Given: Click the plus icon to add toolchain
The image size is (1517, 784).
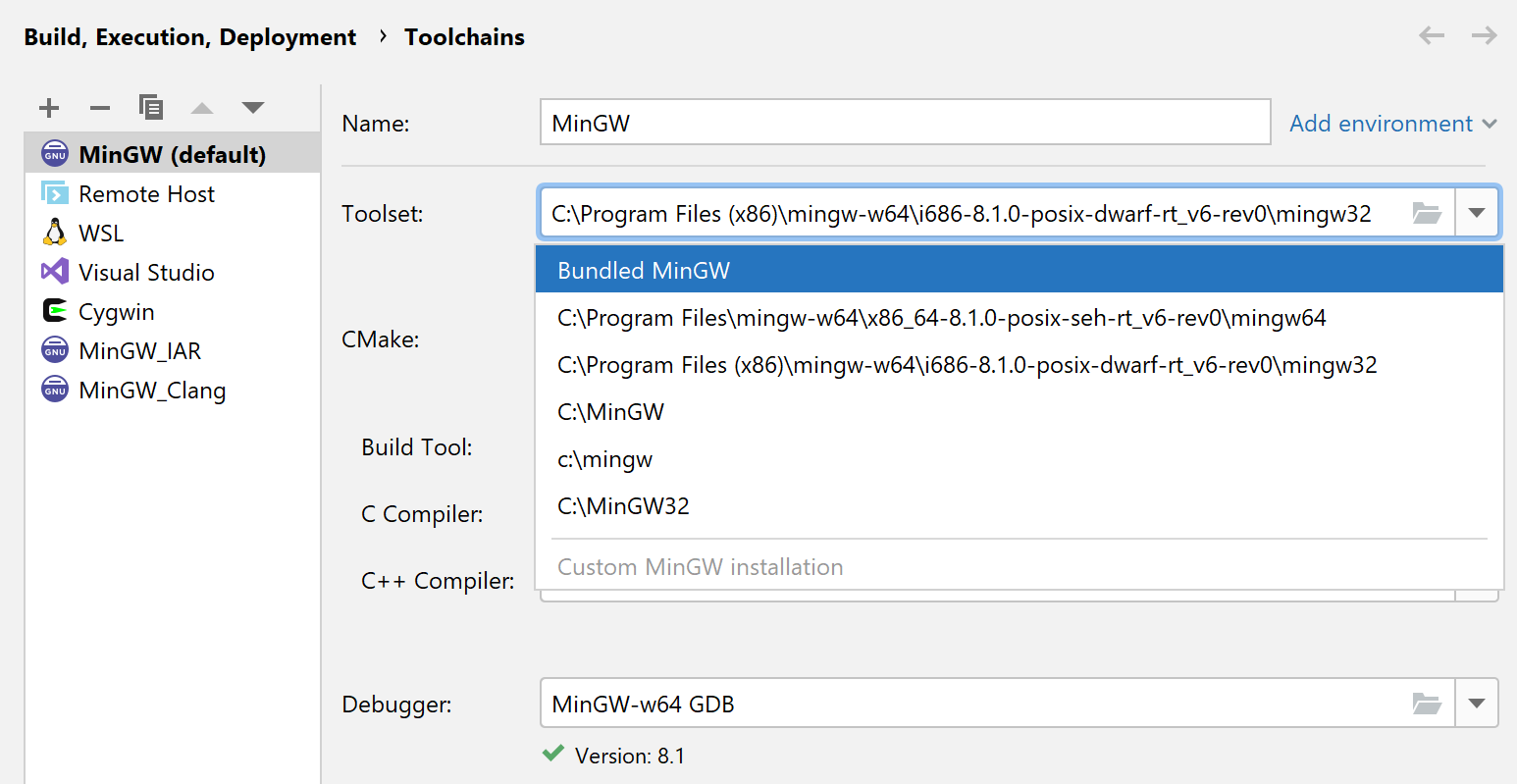Looking at the screenshot, I should [49, 108].
